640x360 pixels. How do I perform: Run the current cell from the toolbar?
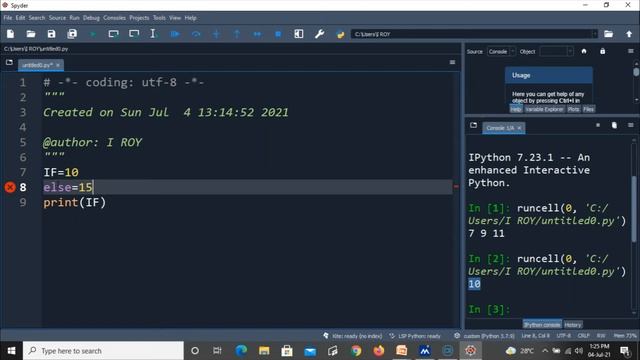(113, 34)
